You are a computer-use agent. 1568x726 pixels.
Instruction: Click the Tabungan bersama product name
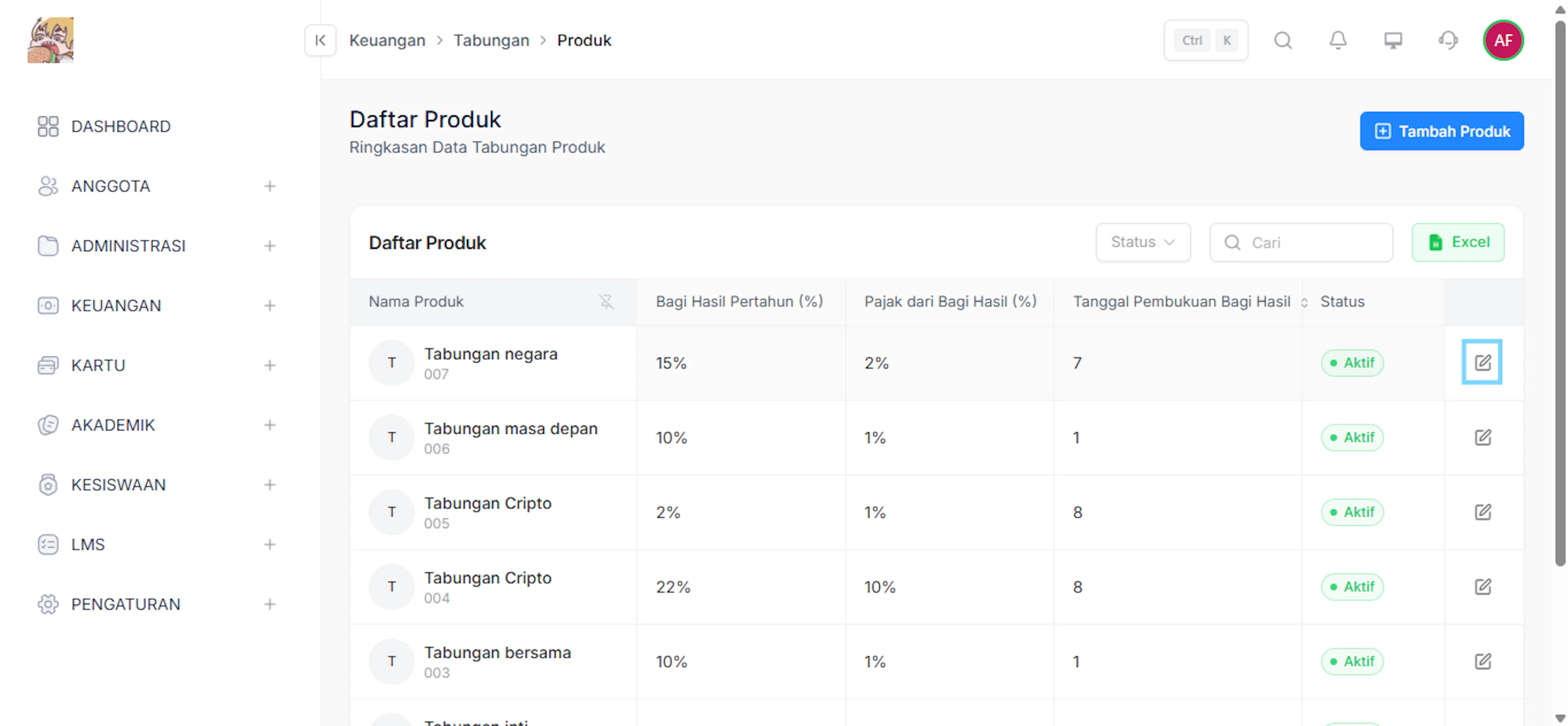pos(497,653)
